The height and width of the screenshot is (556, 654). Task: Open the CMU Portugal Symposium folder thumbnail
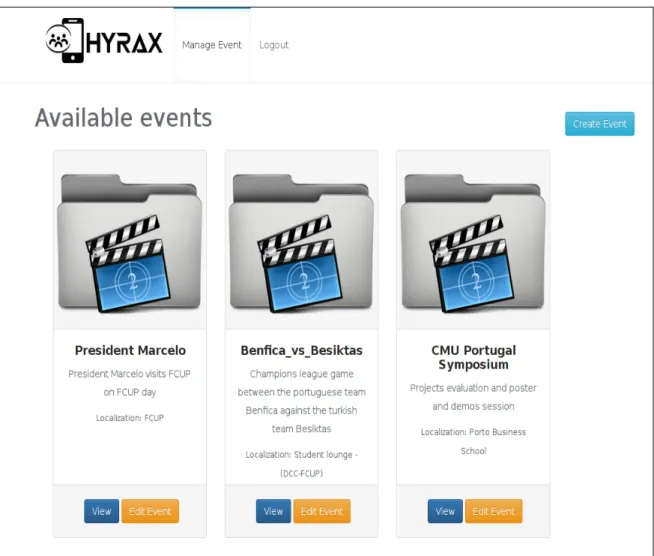coord(473,243)
